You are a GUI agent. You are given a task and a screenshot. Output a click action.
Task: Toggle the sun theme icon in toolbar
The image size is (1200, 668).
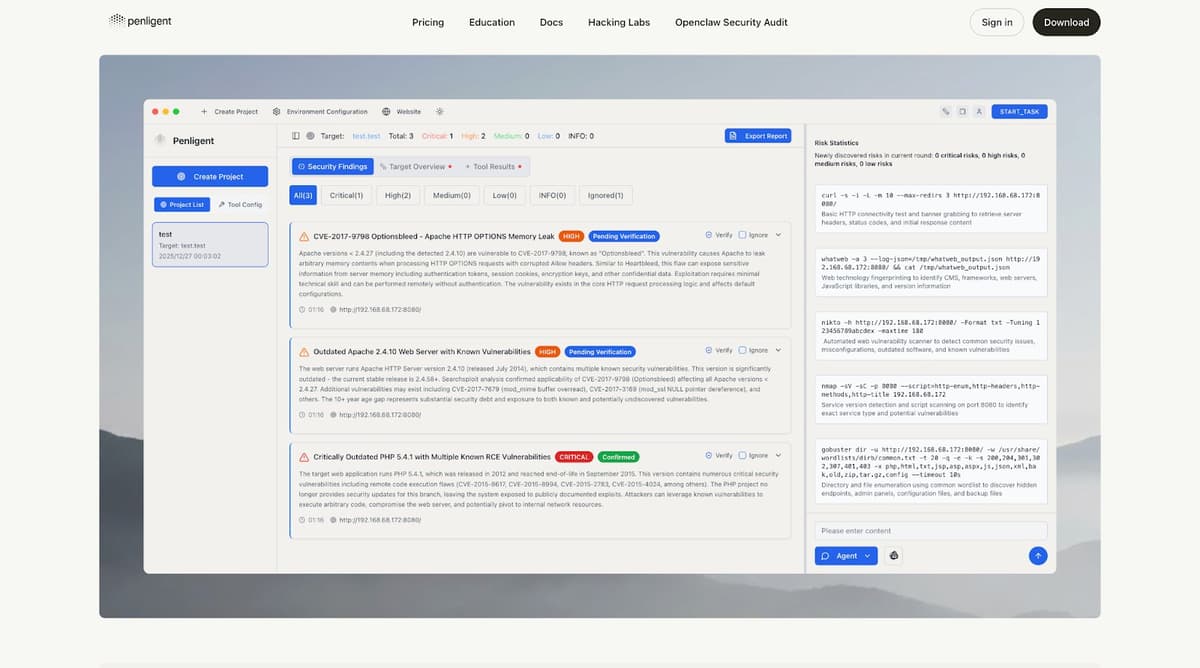[440, 112]
